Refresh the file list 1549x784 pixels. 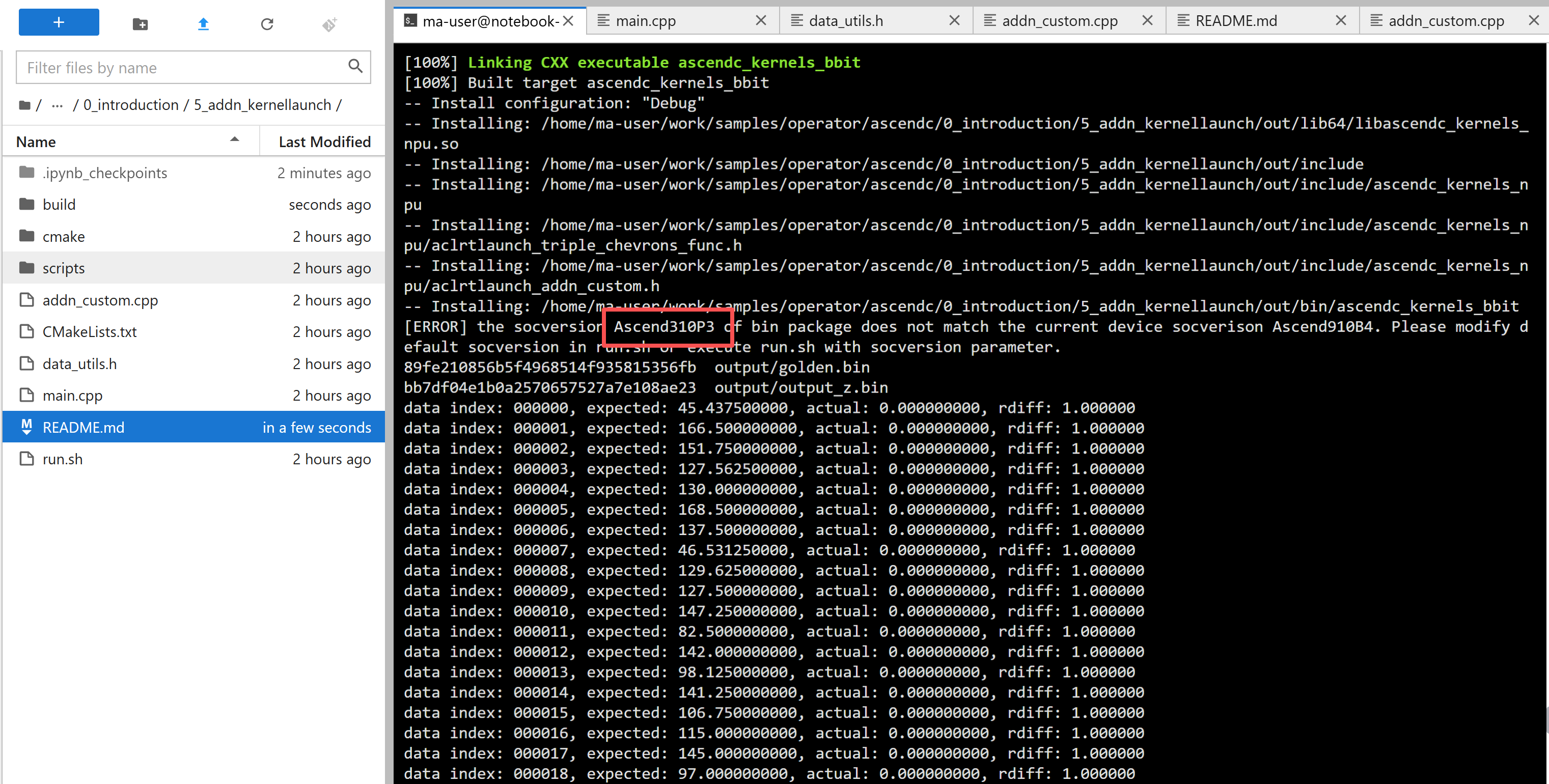[x=267, y=24]
